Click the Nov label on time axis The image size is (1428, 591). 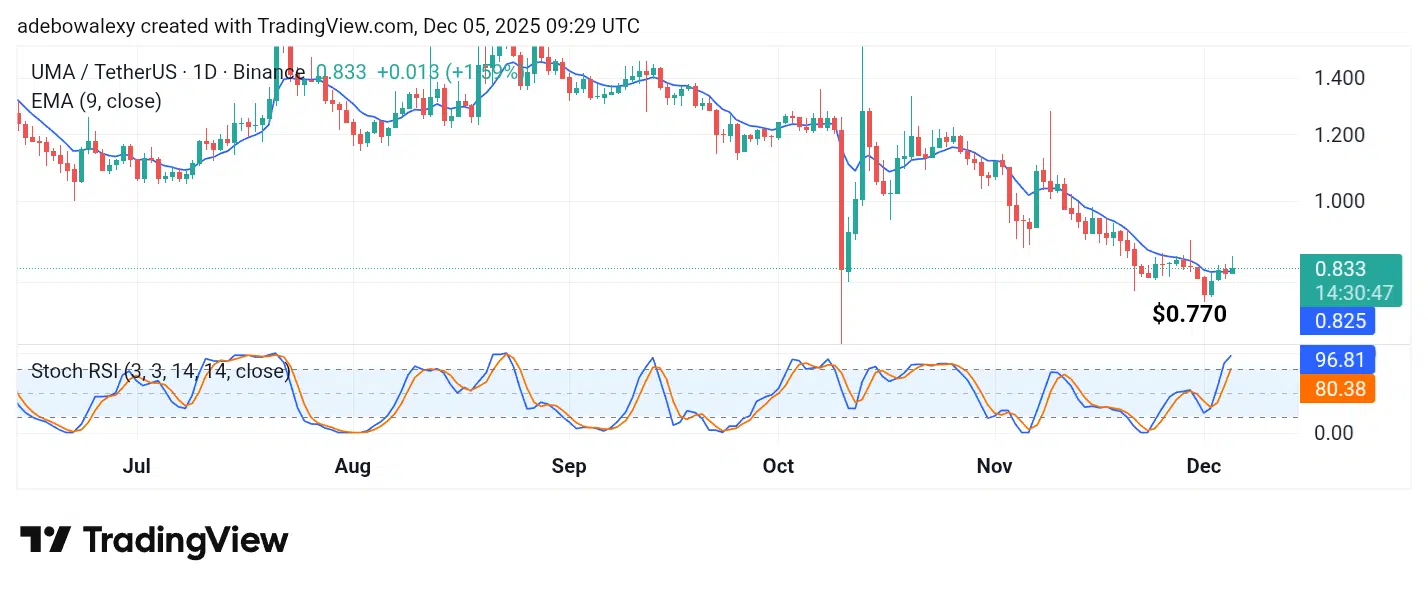tap(994, 467)
